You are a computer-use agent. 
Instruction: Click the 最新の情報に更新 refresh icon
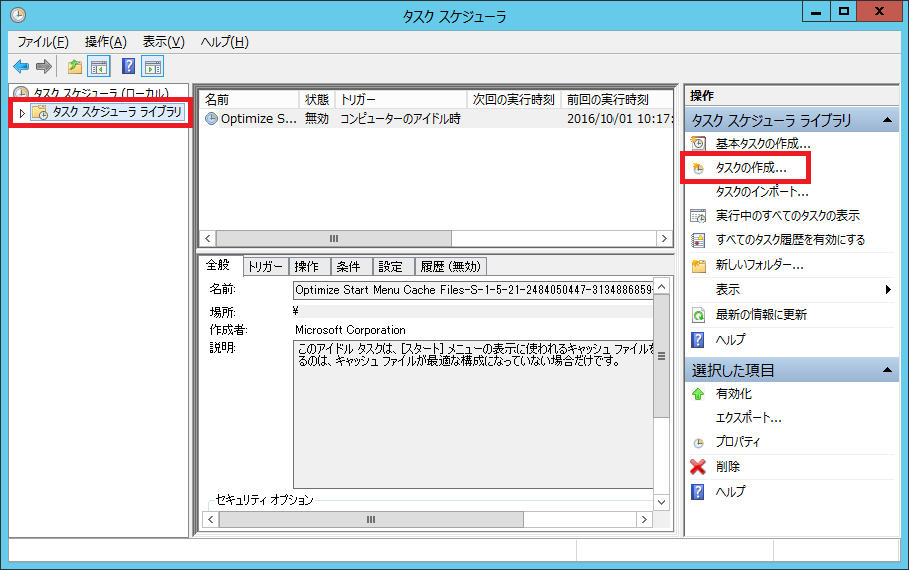[x=698, y=315]
